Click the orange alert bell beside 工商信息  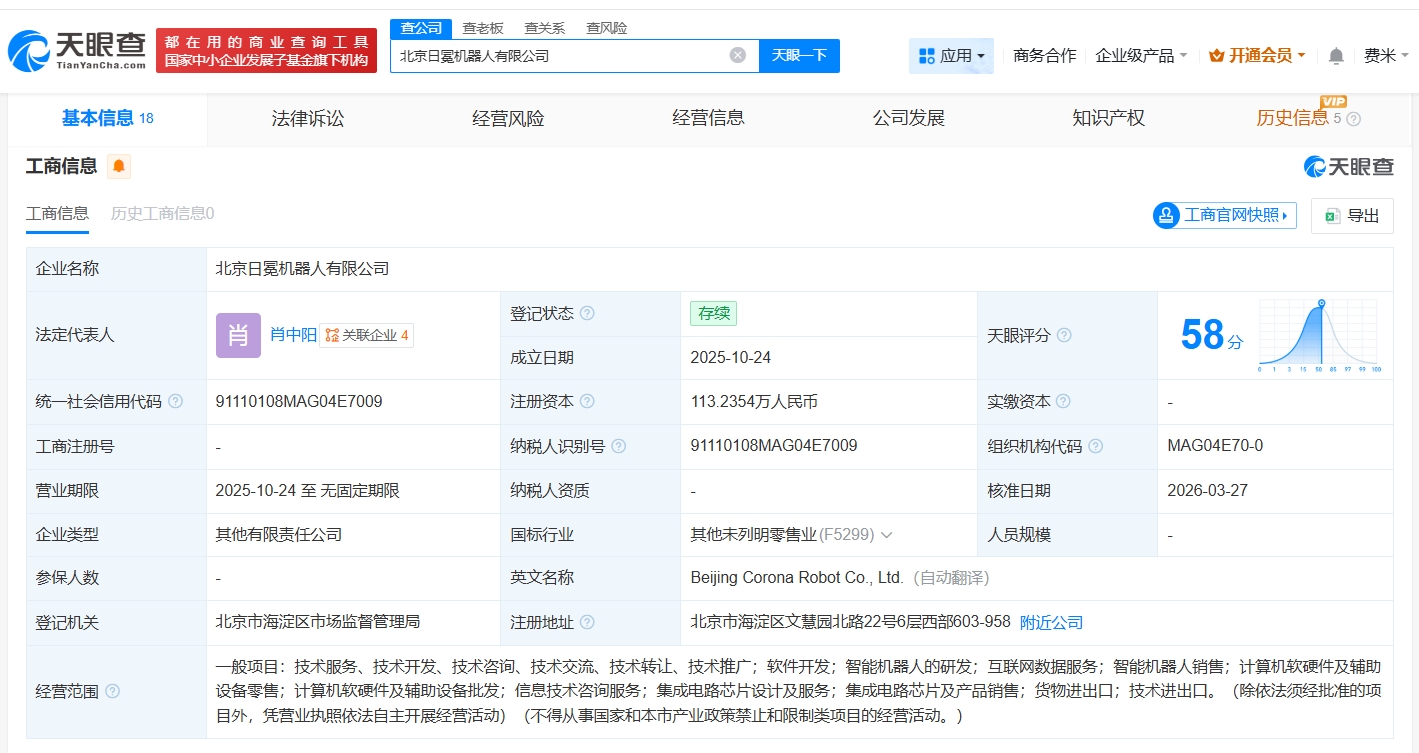pos(119,166)
